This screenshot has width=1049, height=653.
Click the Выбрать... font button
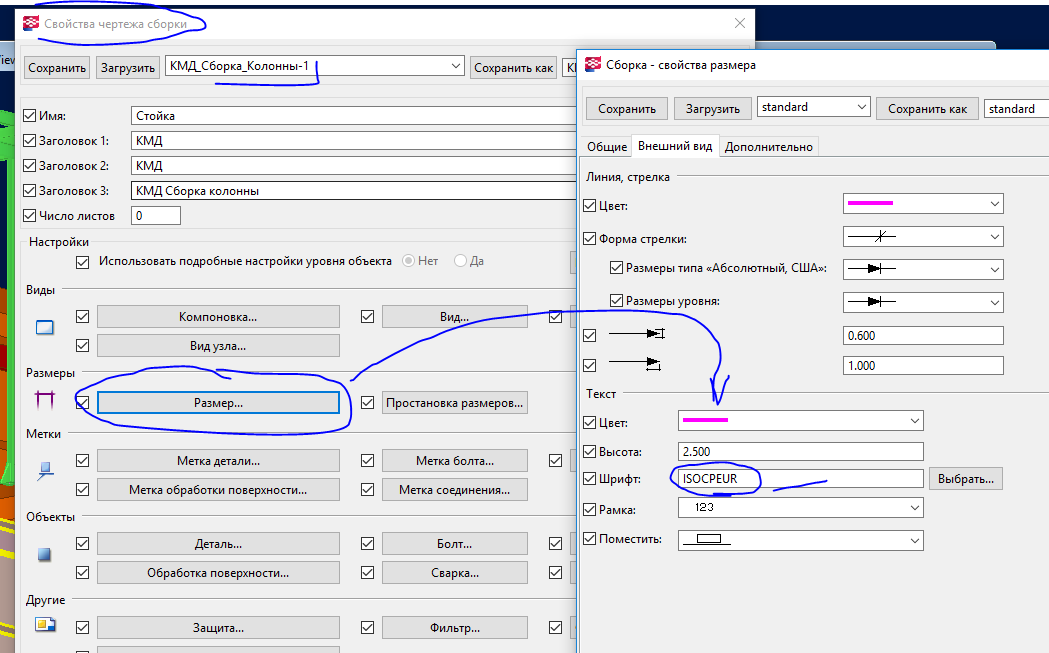(x=966, y=479)
